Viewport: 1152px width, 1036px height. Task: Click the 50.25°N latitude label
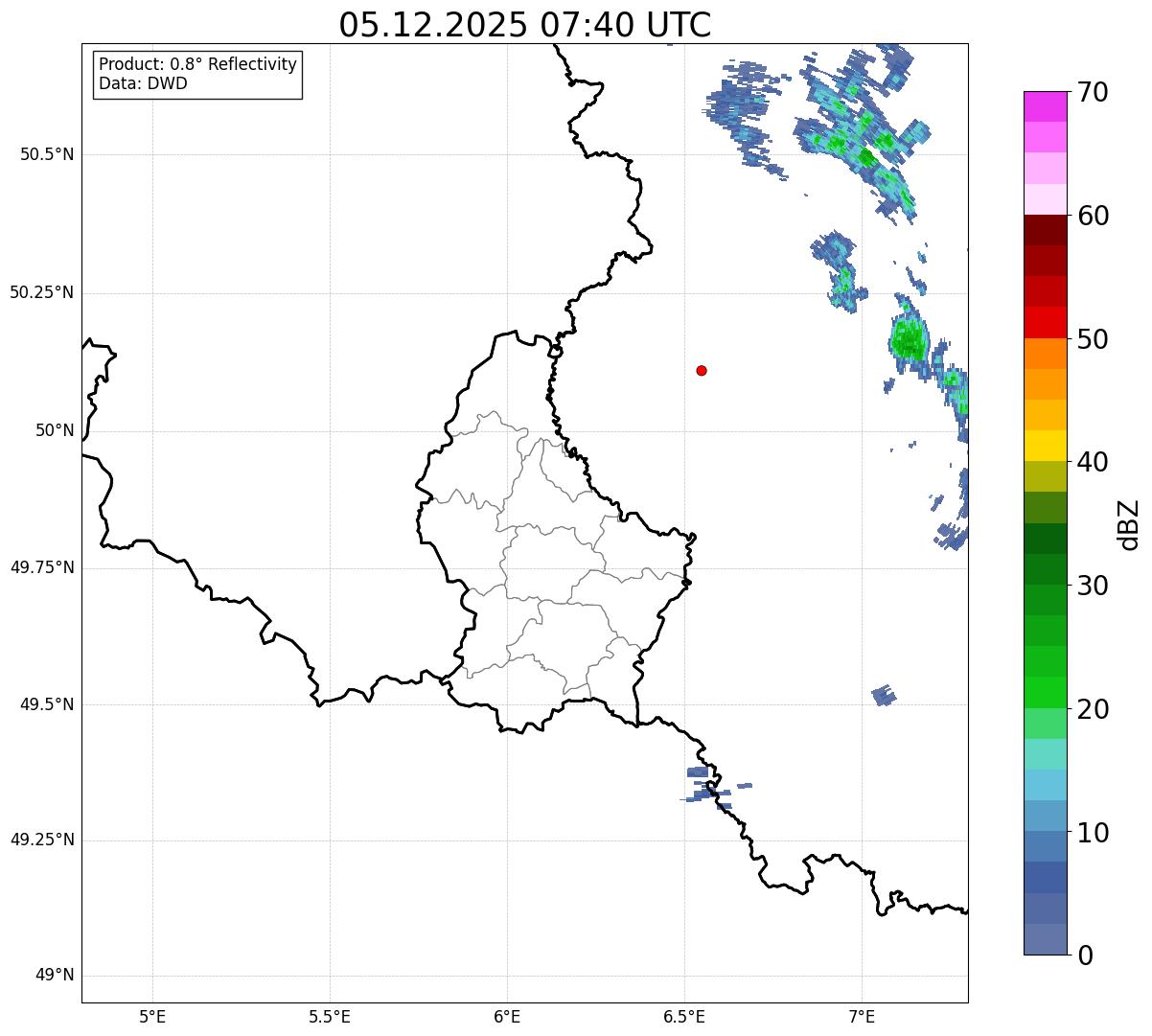coord(41,292)
